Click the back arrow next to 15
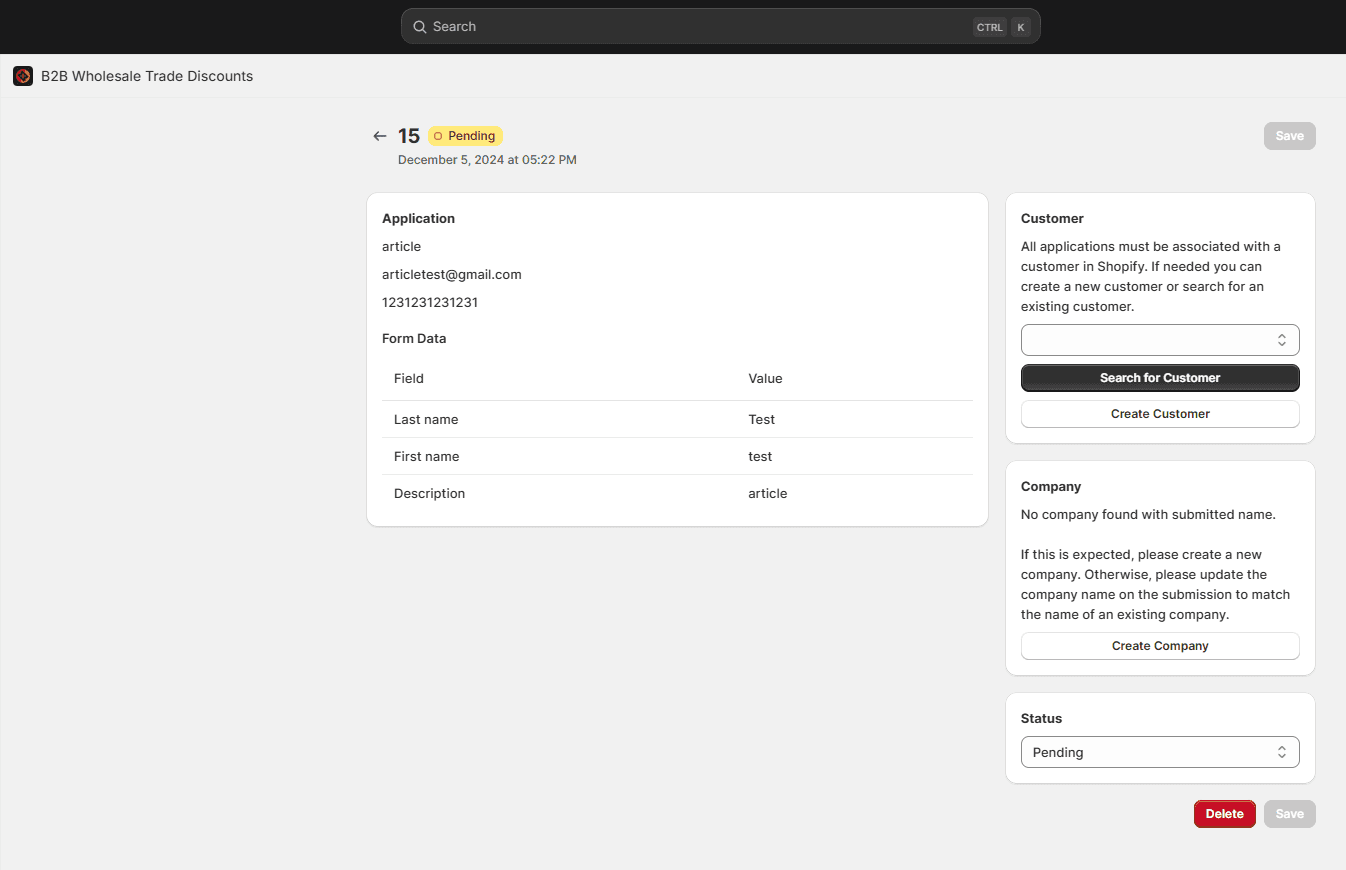The width and height of the screenshot is (1346, 870). (x=380, y=136)
